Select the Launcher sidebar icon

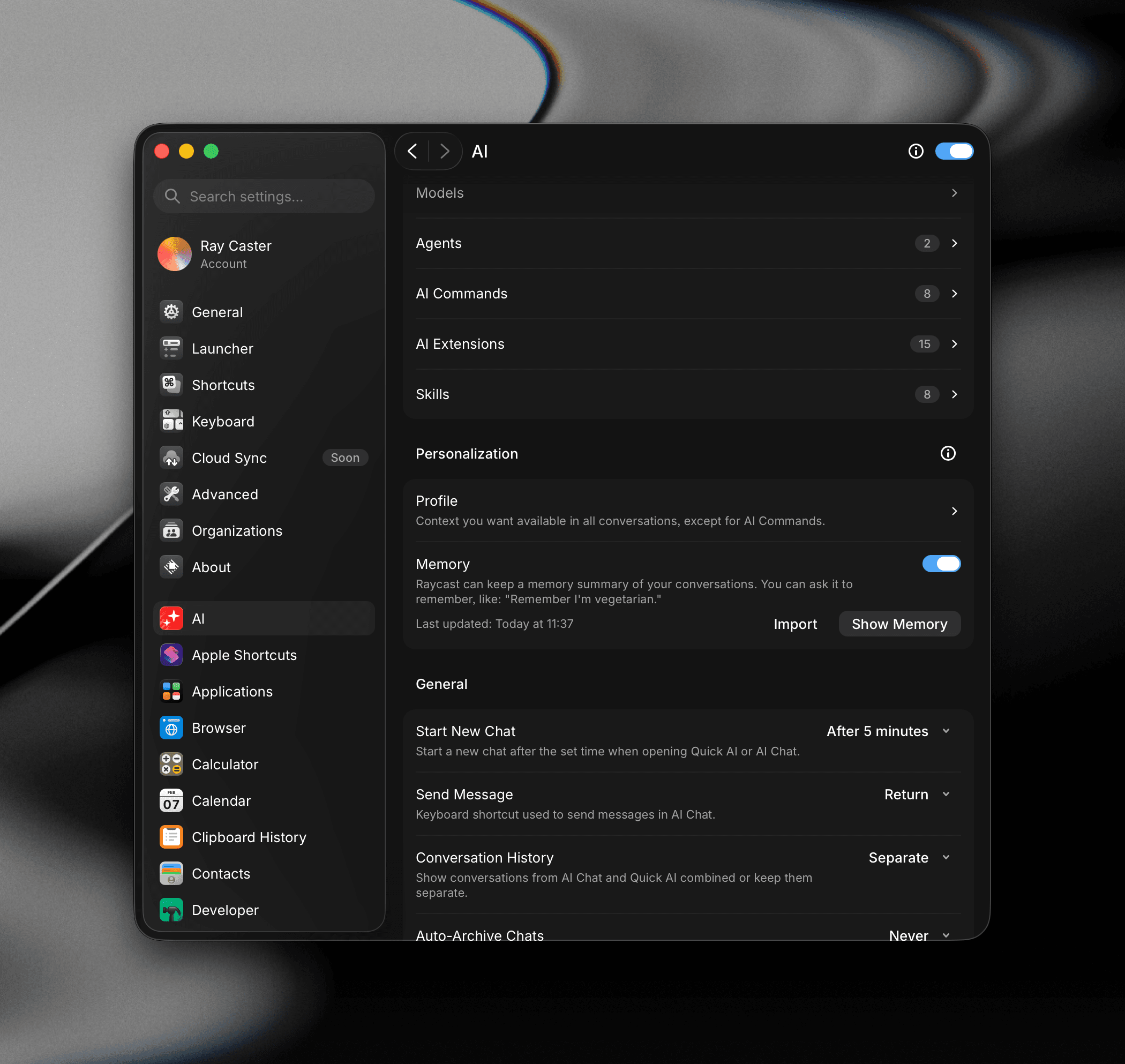pyautogui.click(x=171, y=348)
